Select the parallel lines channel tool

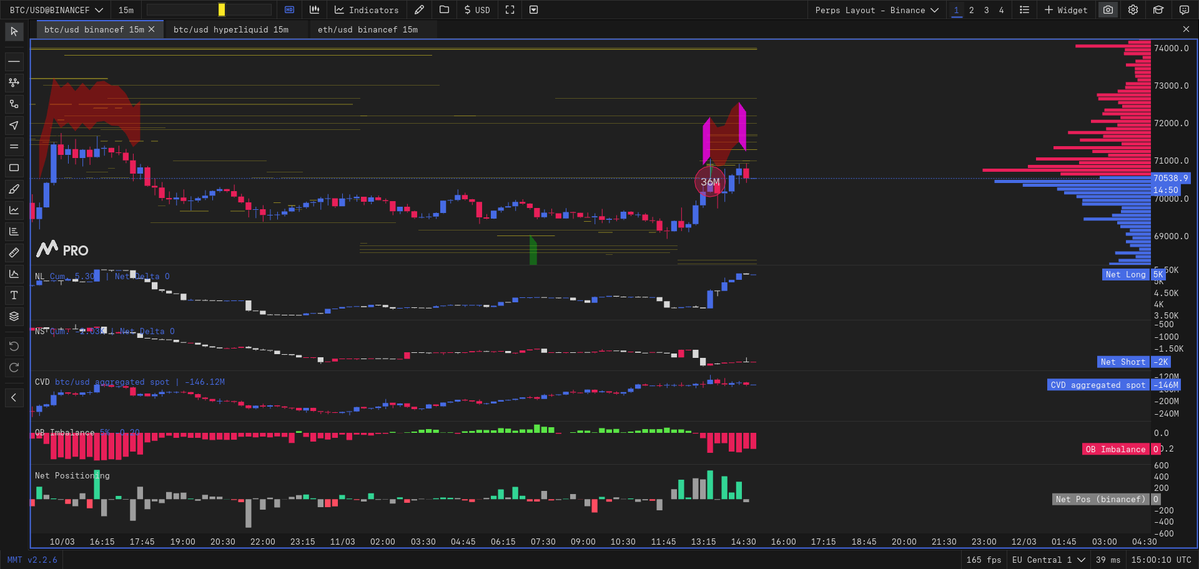pos(14,146)
